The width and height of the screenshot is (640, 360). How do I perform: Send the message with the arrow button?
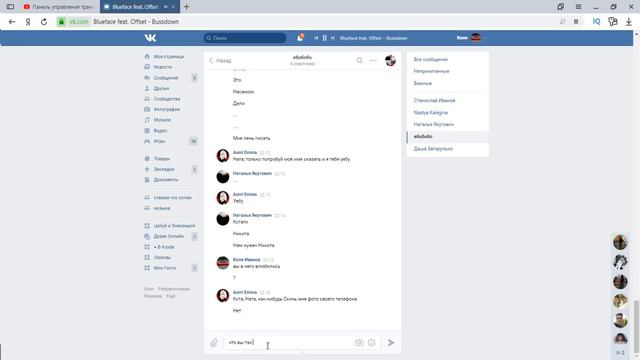pos(391,343)
